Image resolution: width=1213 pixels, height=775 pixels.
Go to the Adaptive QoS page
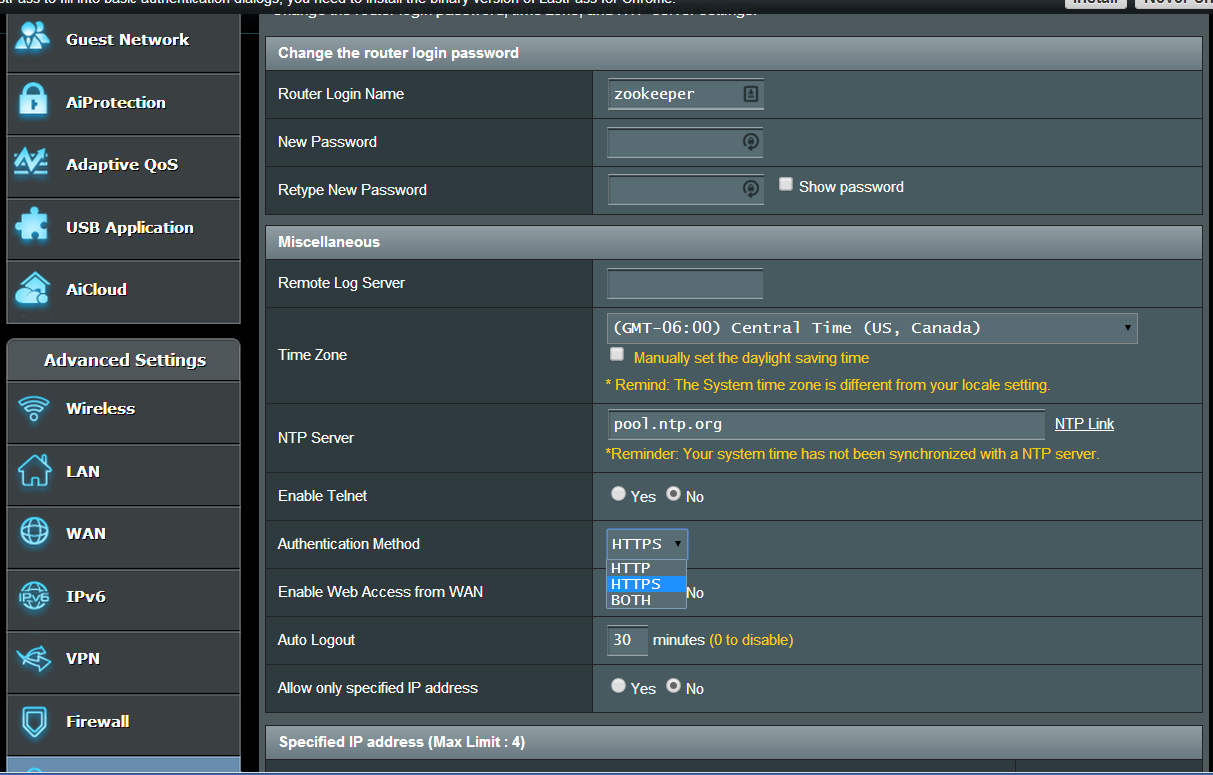pyautogui.click(x=123, y=165)
